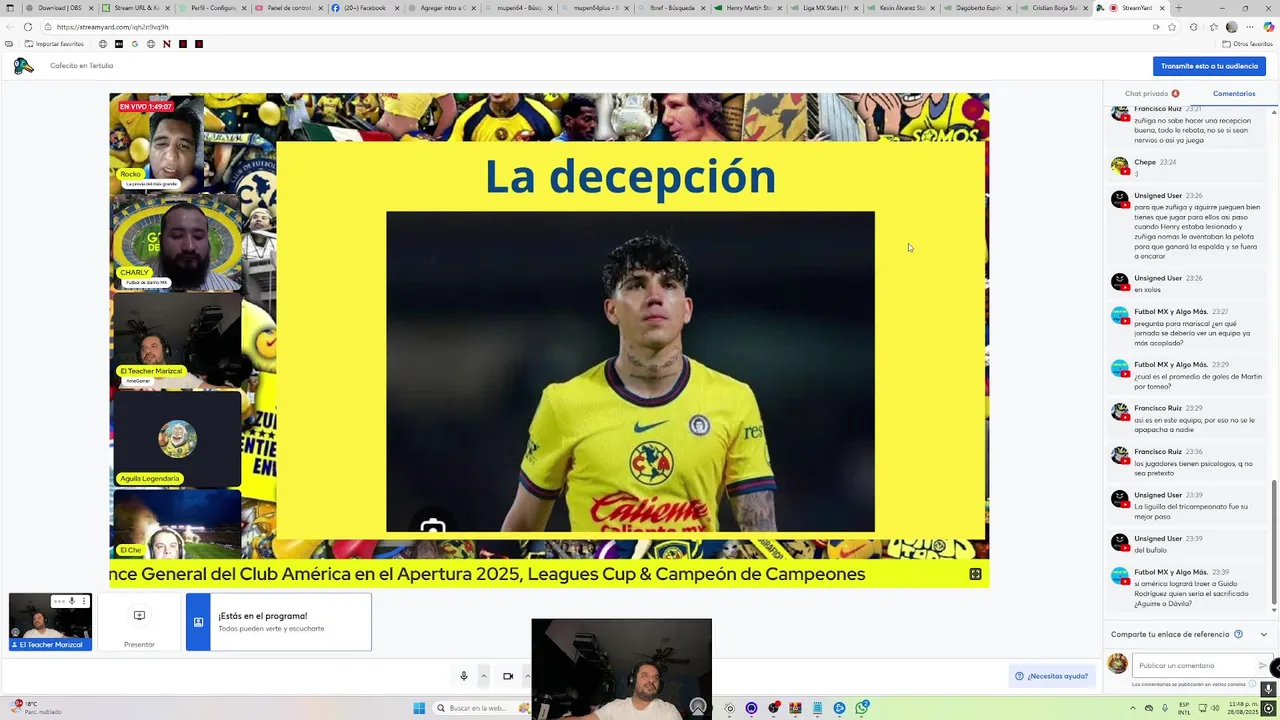
Task: Click Cafecito en Tertulia broadcast title
Action: coord(81,66)
